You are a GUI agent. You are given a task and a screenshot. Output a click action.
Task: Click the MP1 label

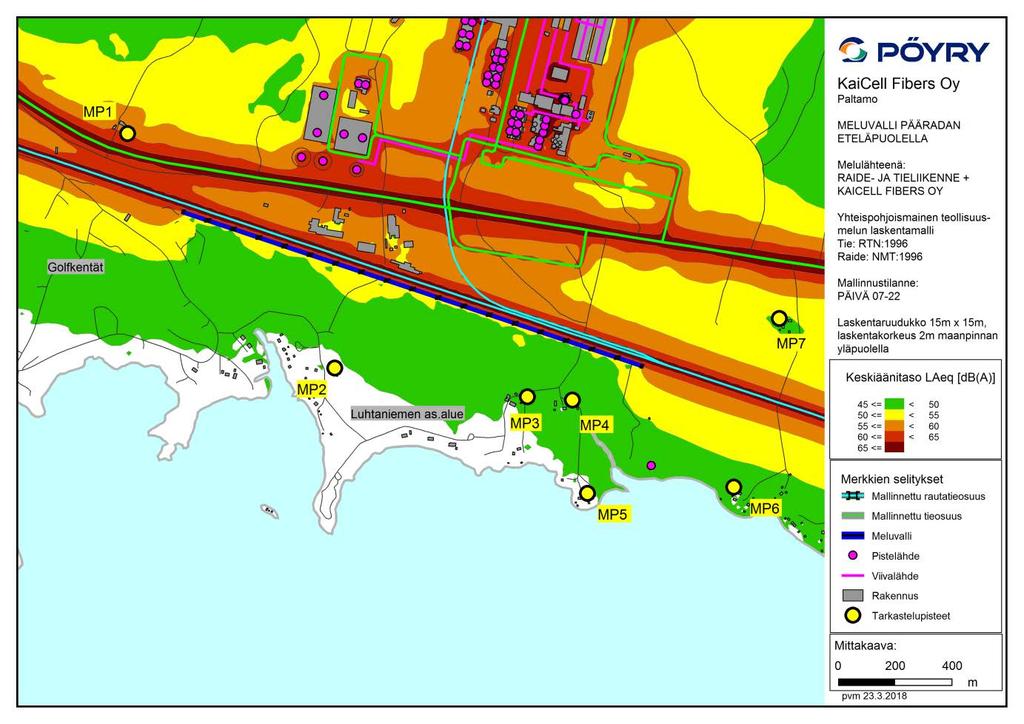[99, 112]
